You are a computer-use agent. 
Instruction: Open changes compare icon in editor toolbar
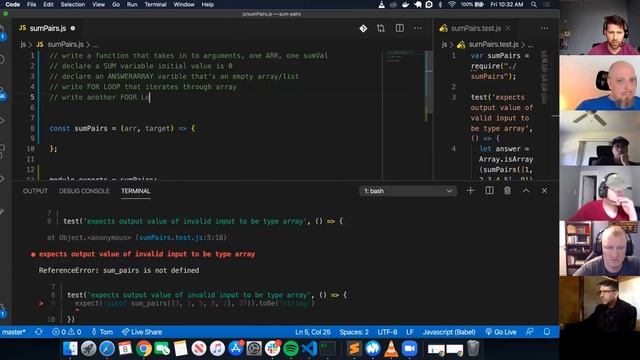click(381, 28)
